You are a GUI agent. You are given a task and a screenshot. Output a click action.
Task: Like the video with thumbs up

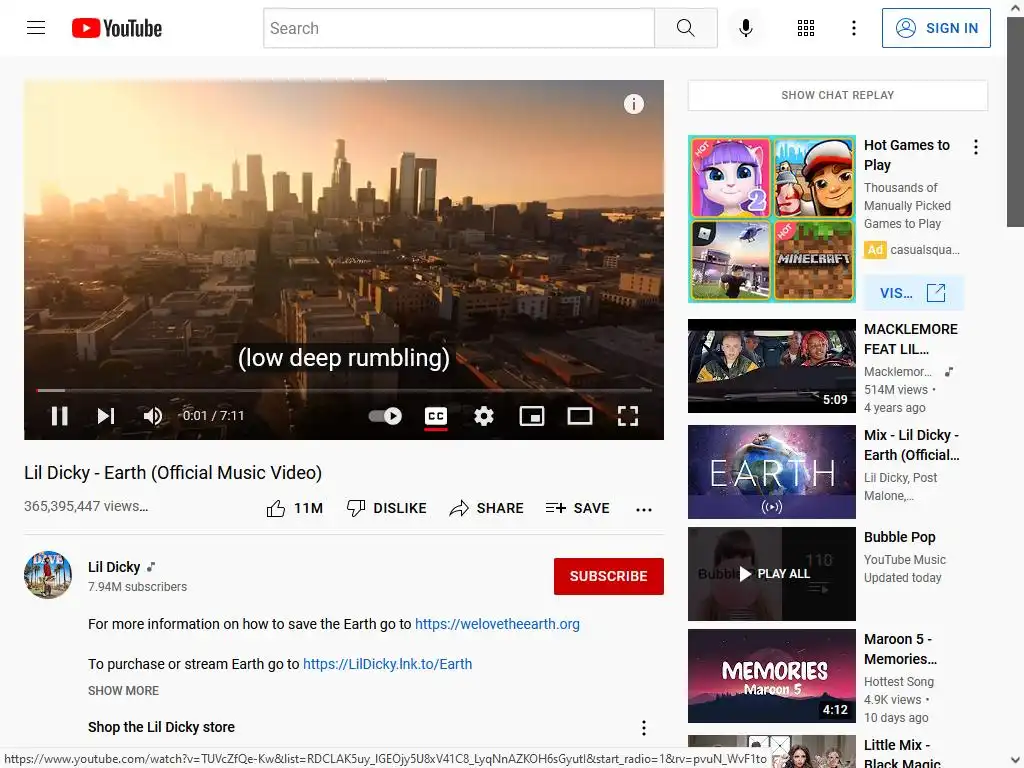(x=295, y=508)
